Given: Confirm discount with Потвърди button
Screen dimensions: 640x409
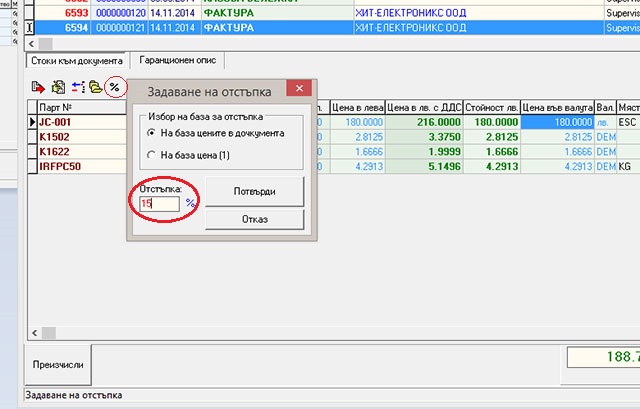Looking at the screenshot, I should click(x=255, y=191).
